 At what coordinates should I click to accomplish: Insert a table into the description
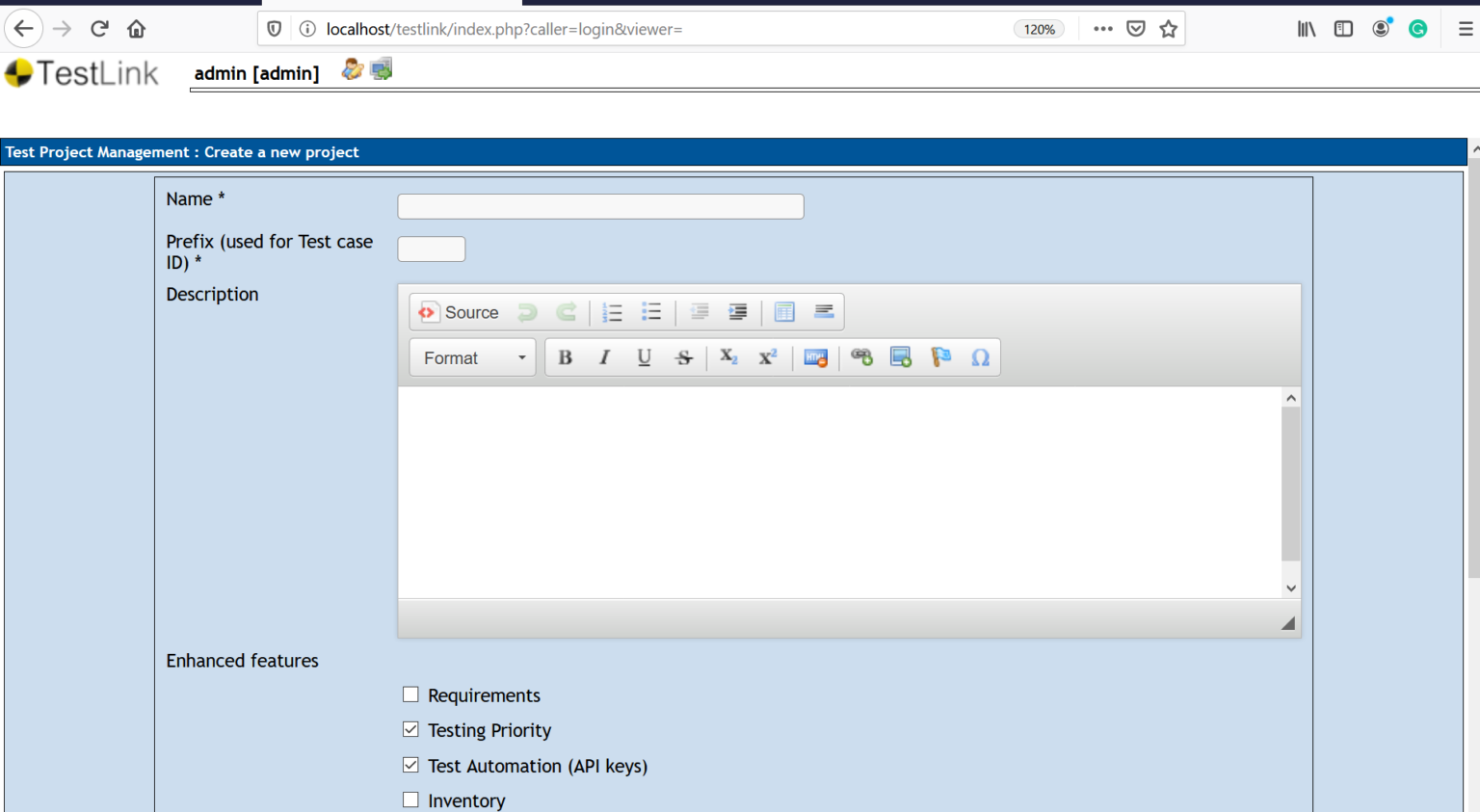click(x=784, y=312)
